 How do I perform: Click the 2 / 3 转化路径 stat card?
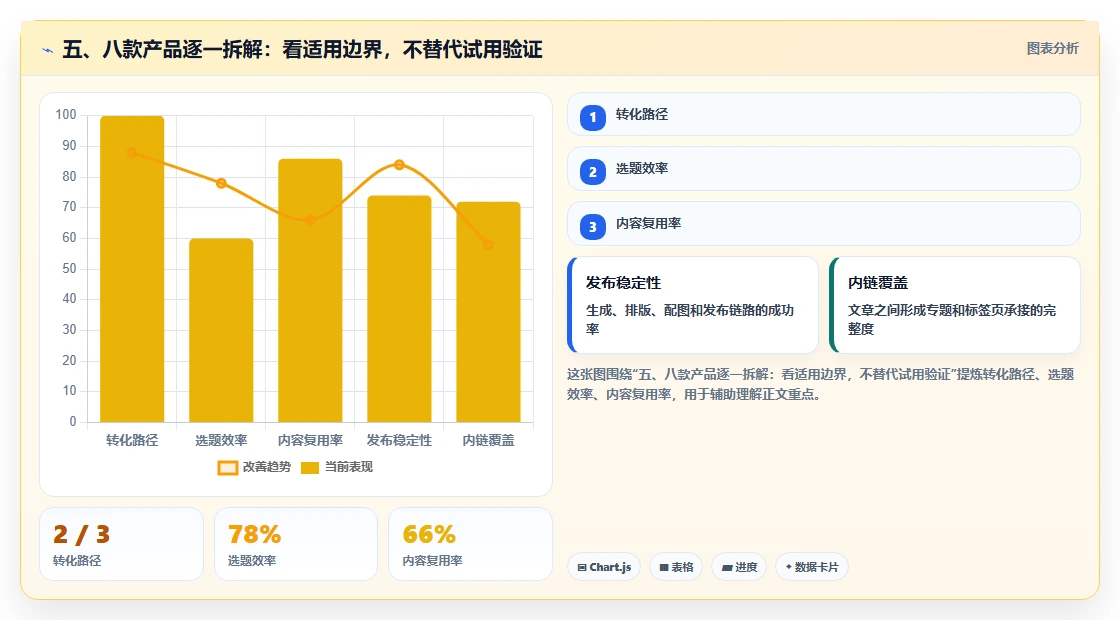tap(121, 544)
